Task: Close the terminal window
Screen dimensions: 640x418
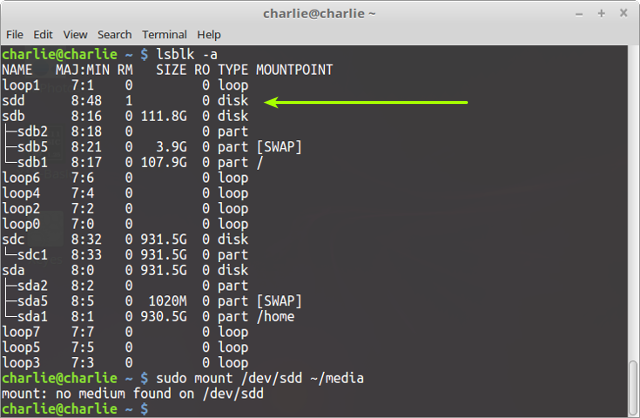Action: point(624,13)
